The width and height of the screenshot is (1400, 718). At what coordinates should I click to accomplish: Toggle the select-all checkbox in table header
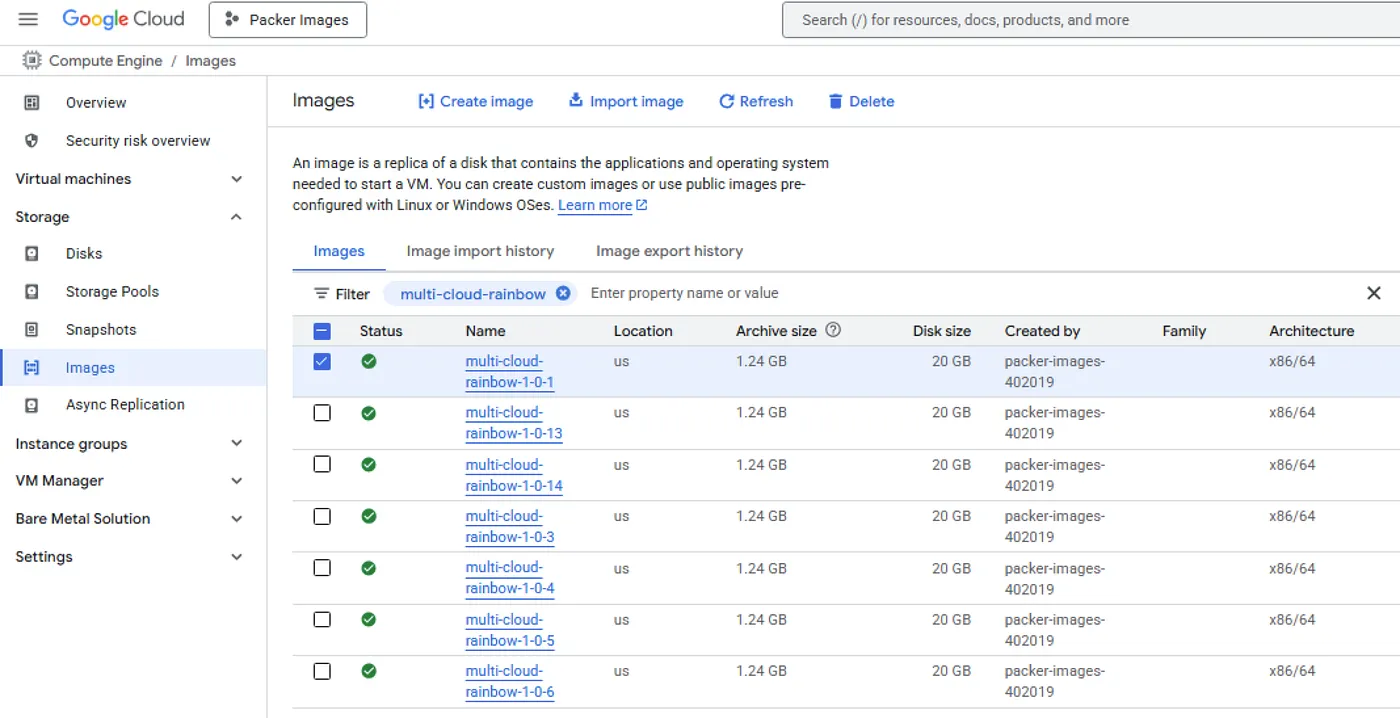[322, 331]
